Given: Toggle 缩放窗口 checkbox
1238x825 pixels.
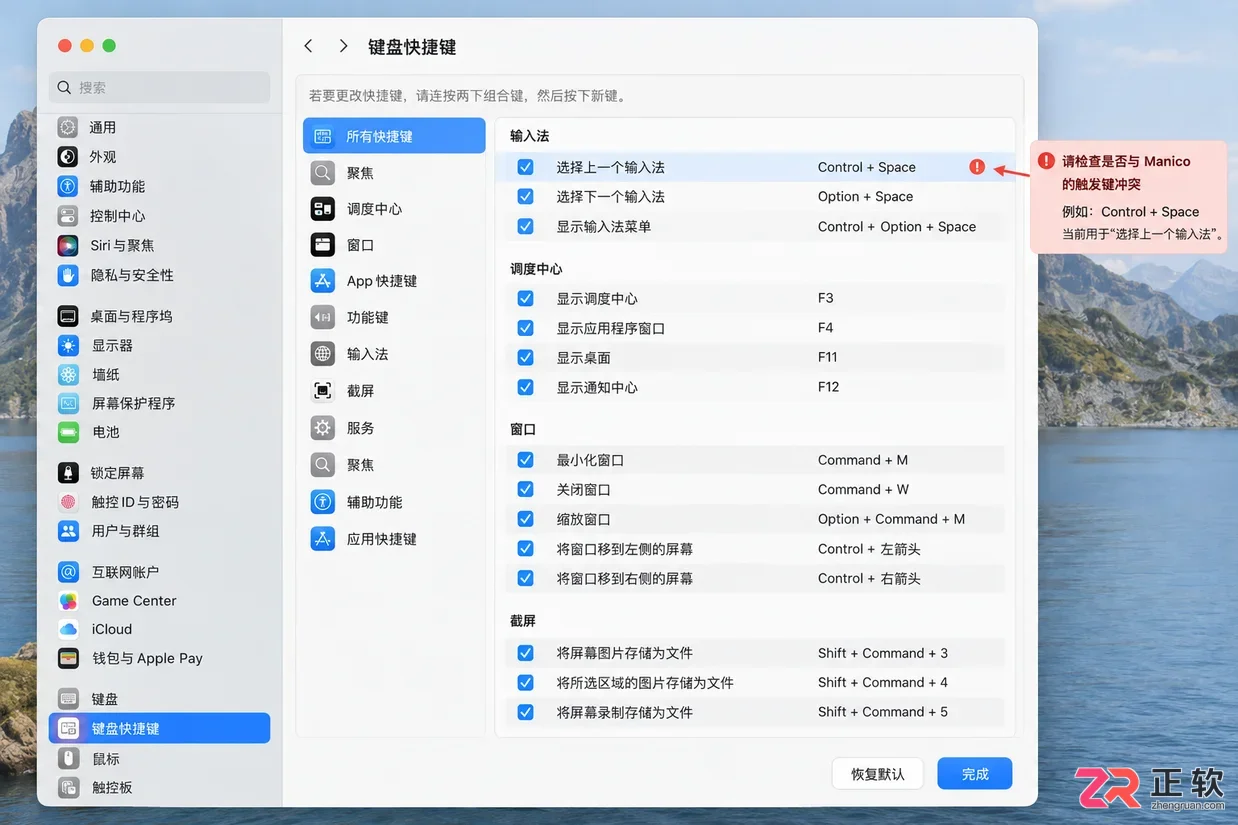Looking at the screenshot, I should tap(525, 519).
